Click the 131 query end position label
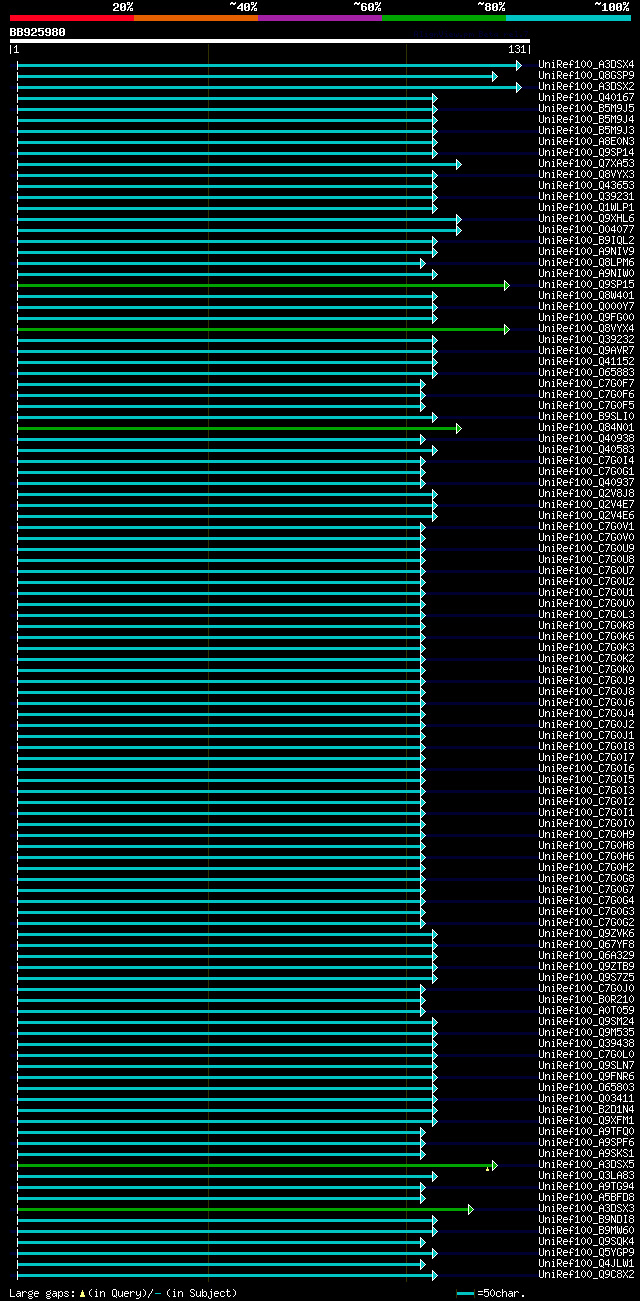 pos(517,50)
